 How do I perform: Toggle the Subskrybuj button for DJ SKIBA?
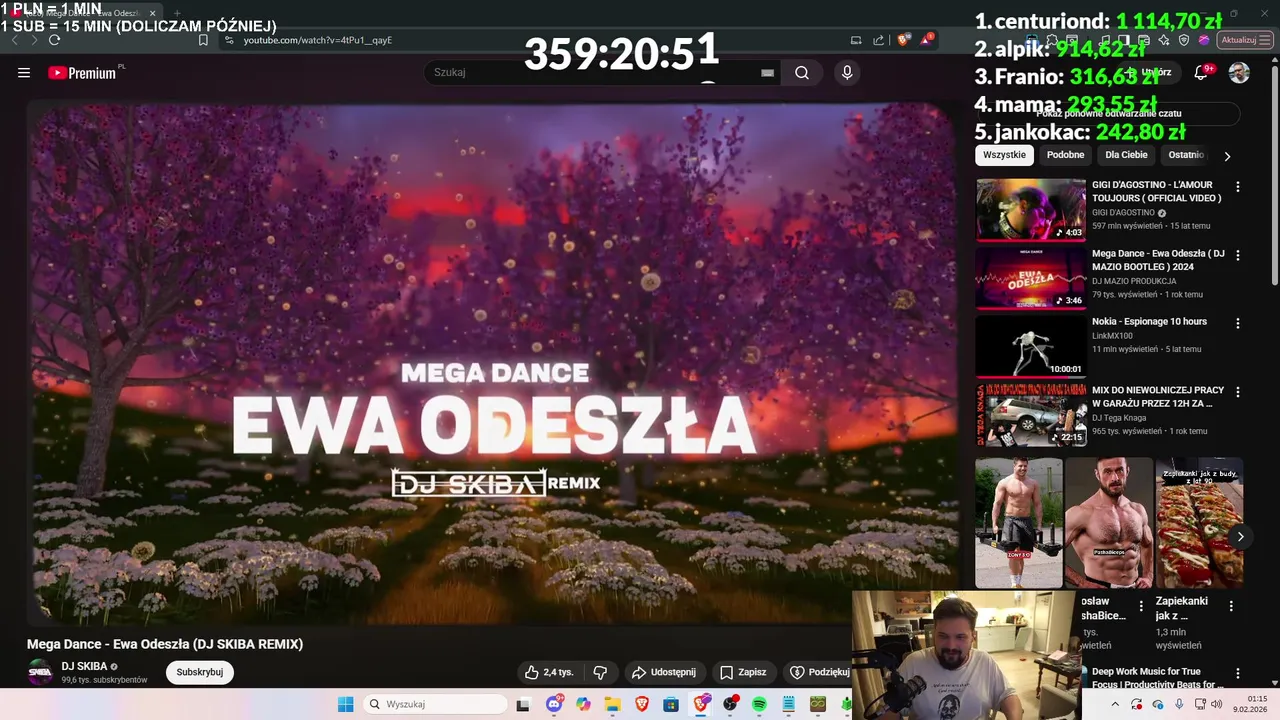[200, 672]
